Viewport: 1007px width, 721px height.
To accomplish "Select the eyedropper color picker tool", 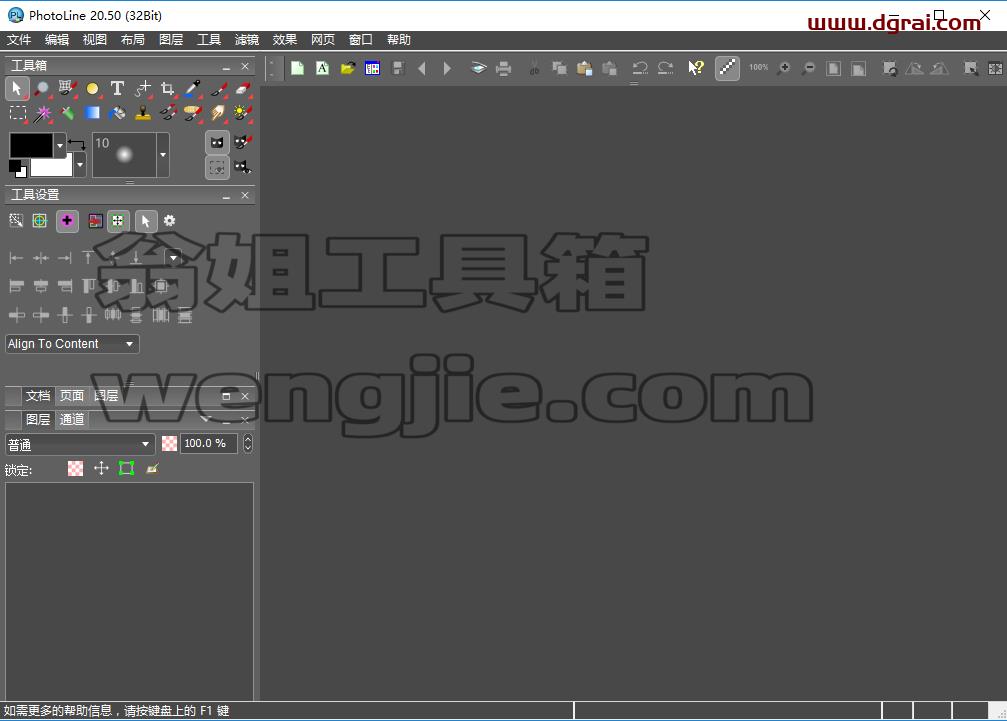I will [x=193, y=88].
